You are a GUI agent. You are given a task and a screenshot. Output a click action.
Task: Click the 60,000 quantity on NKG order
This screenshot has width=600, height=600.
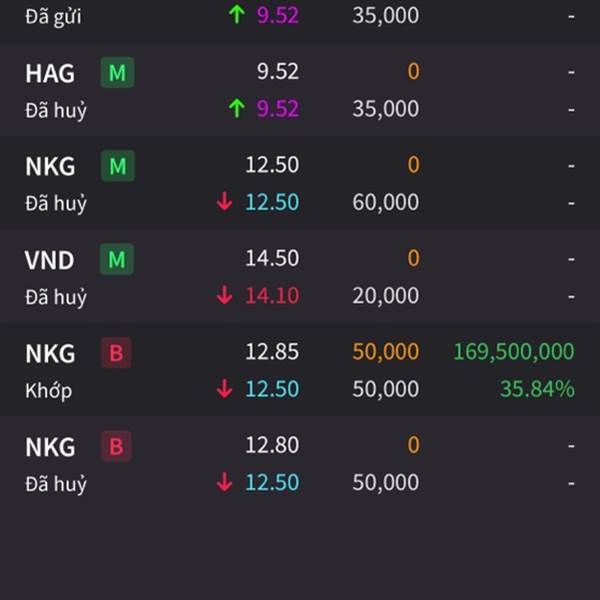click(385, 202)
